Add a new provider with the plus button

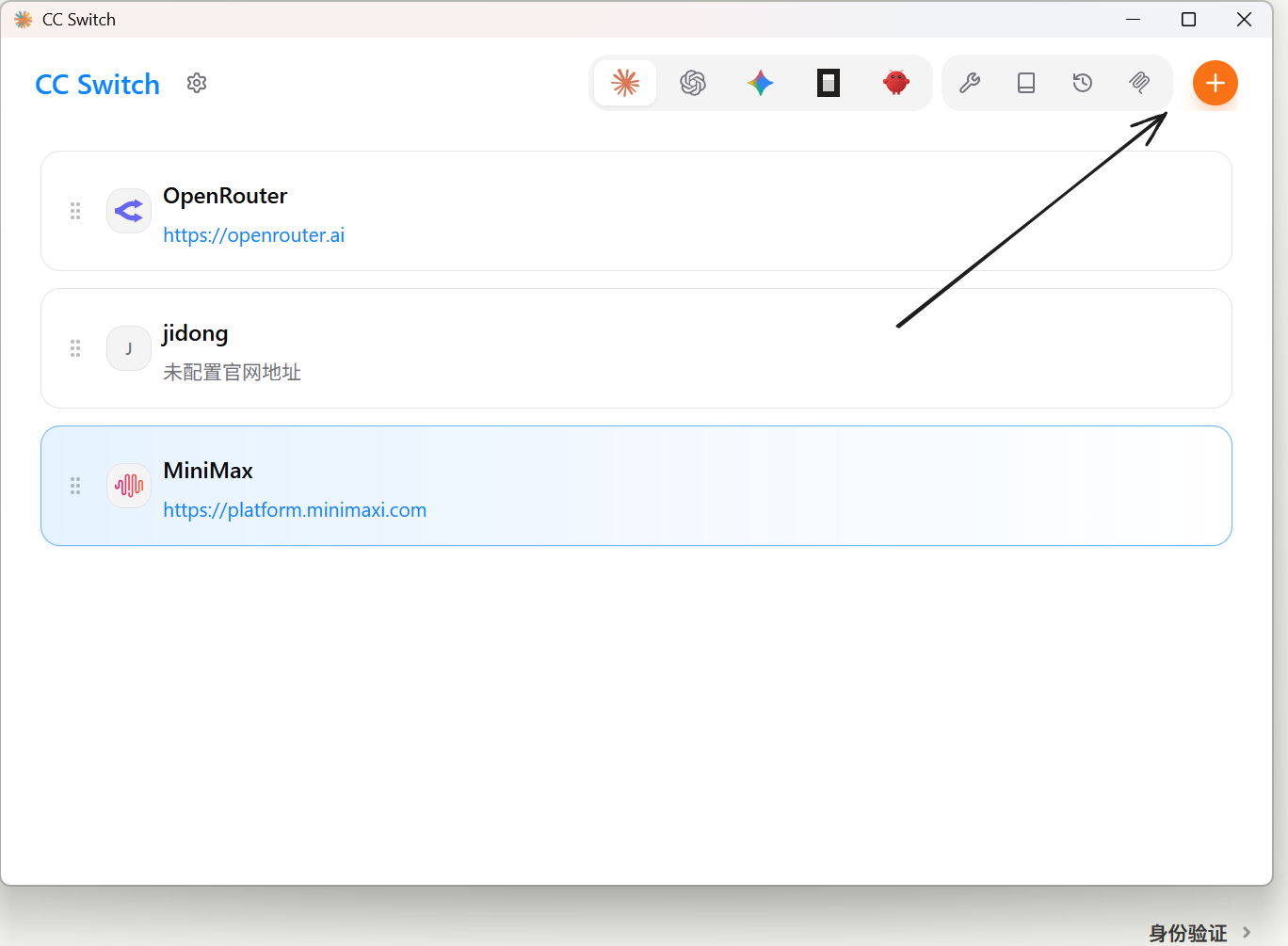tap(1216, 83)
